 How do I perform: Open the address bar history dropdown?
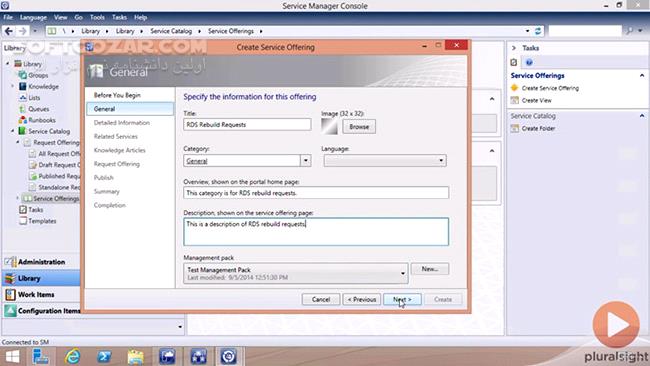527,31
